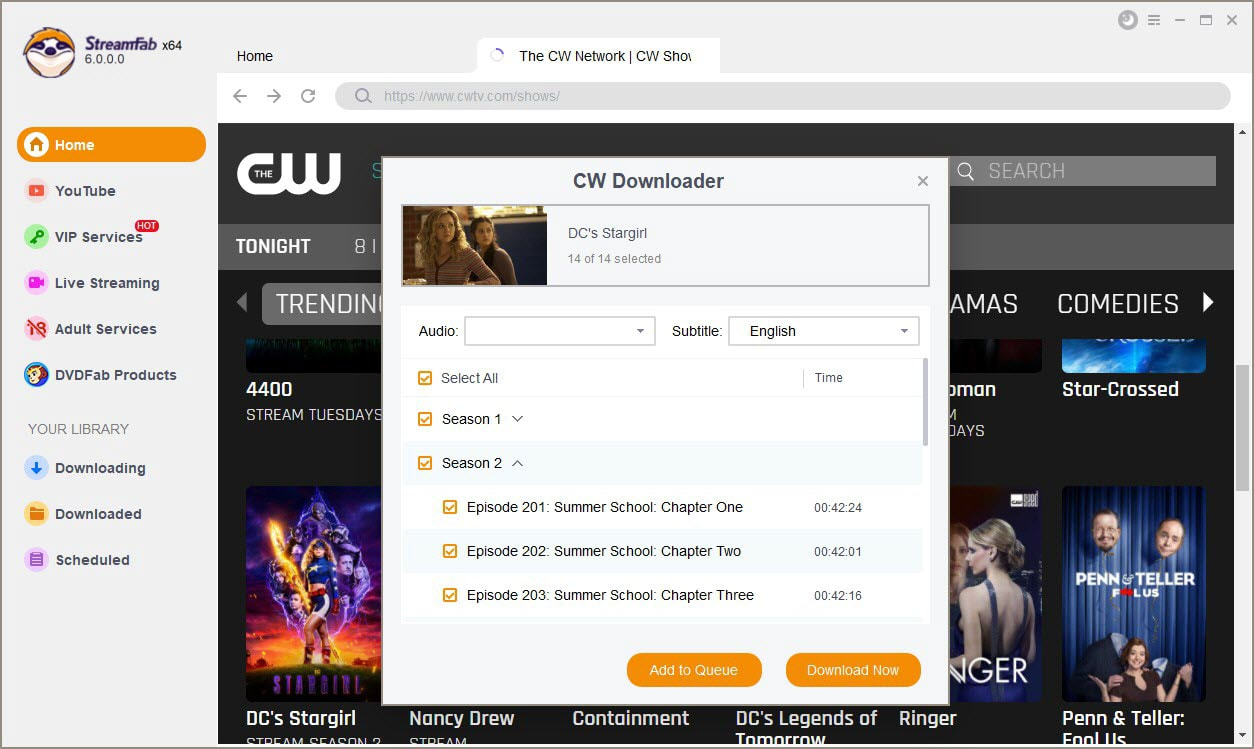
Task: Click Episode 201: Summer School: Chapter One
Action: click(x=605, y=507)
